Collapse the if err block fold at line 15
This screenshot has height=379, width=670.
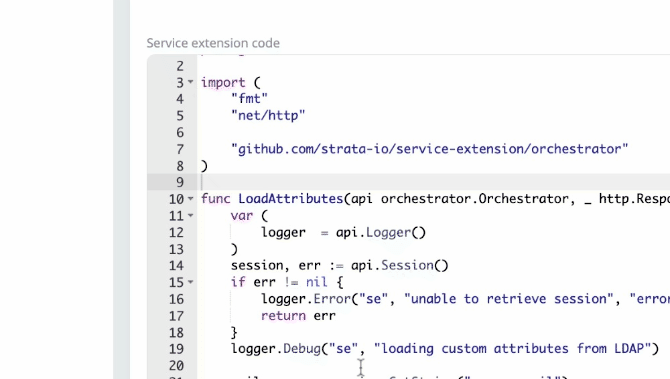tap(191, 282)
